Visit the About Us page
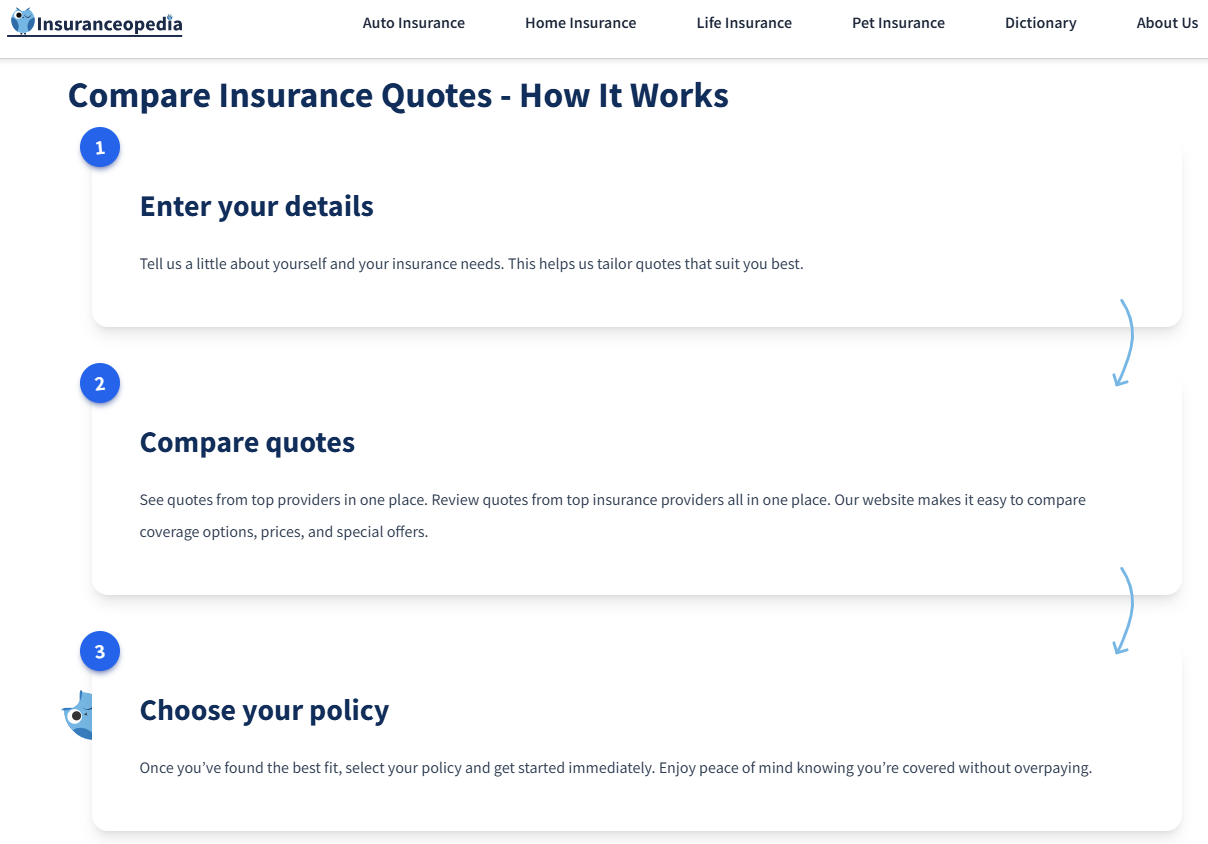This screenshot has width=1208, height=844. pyautogui.click(x=1167, y=23)
